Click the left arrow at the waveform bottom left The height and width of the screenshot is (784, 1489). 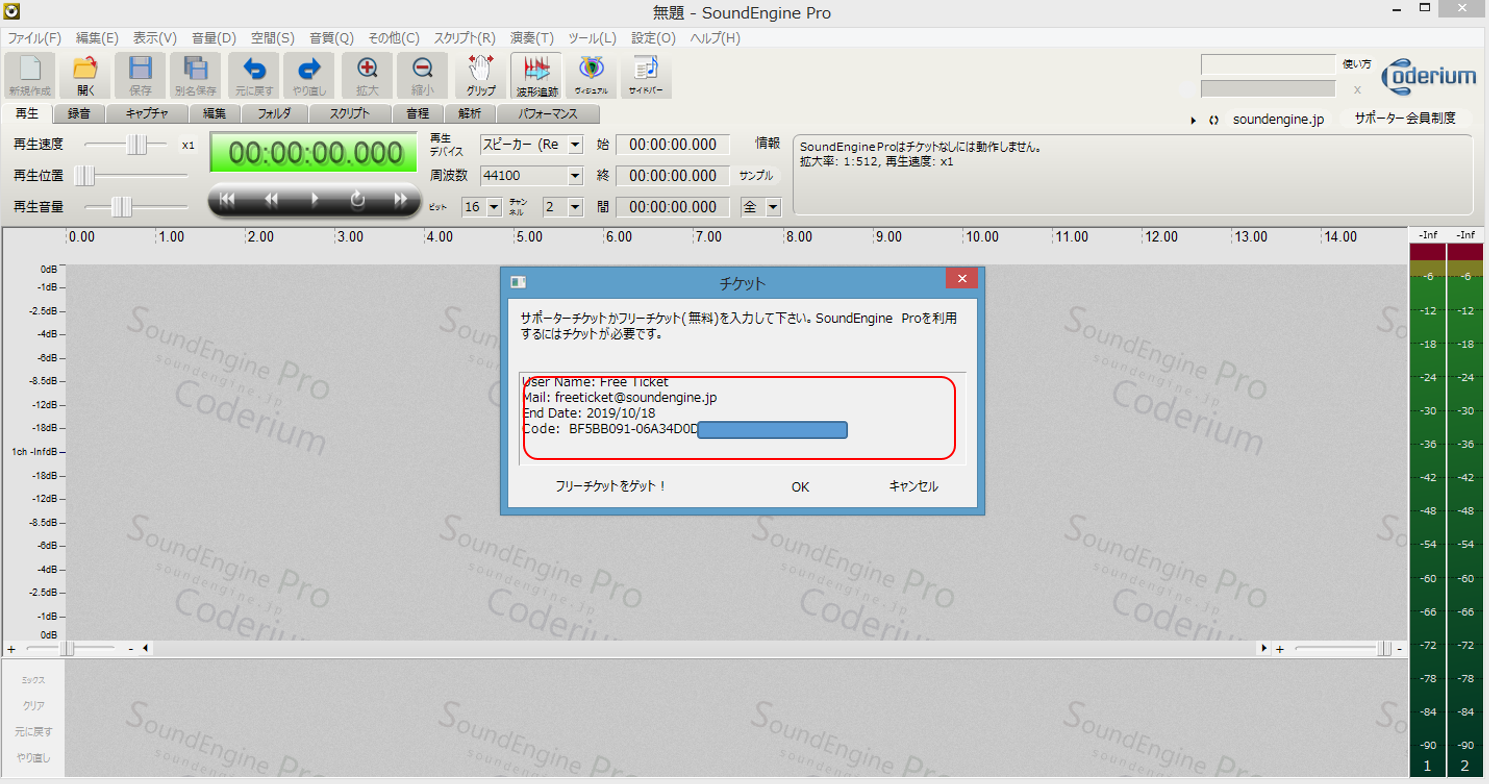pyautogui.click(x=145, y=649)
